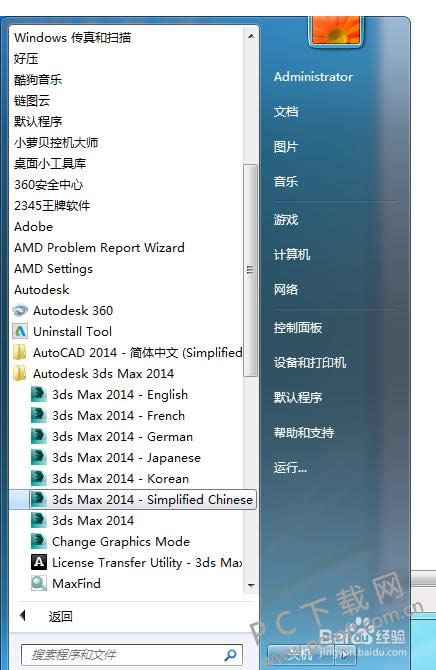Click the 3ds Max 2014 Korean icon
Viewport: 436px width, 670px height.
coord(38,478)
